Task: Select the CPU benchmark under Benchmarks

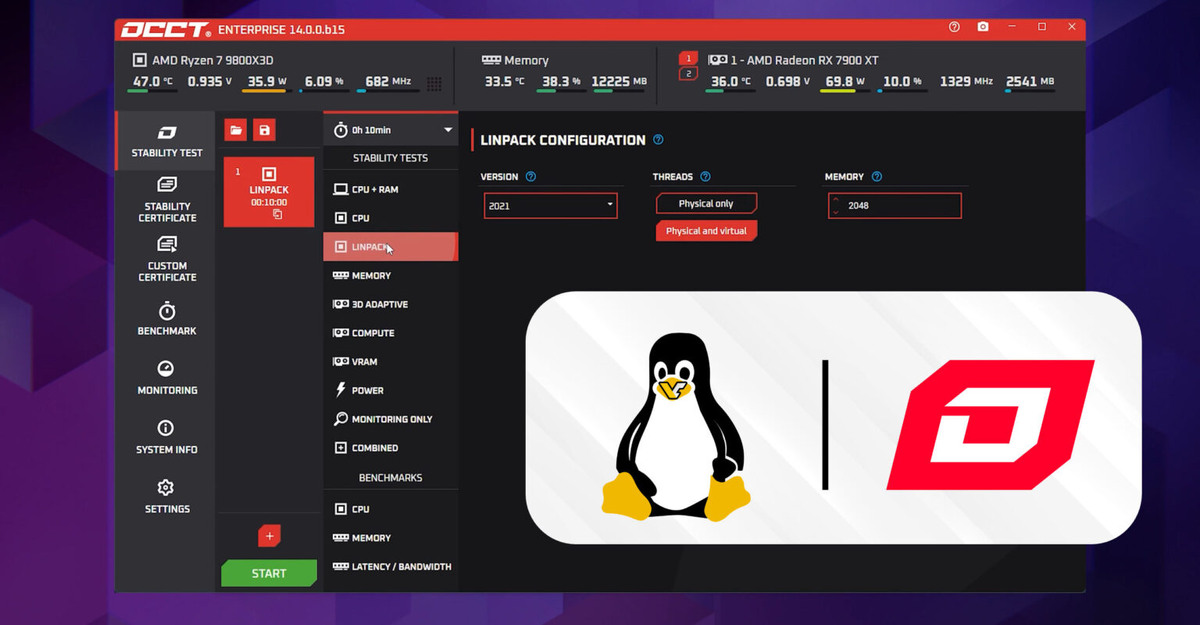Action: (390, 509)
